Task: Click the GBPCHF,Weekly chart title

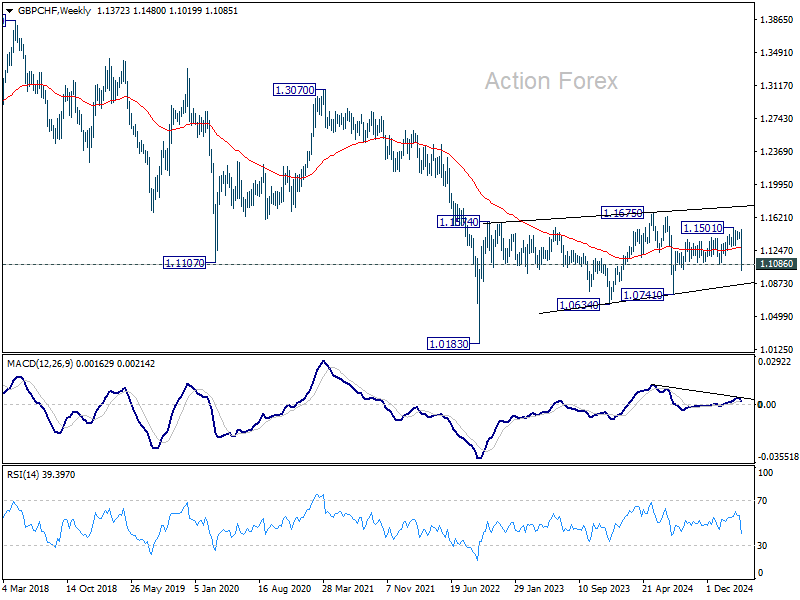Action: pyautogui.click(x=54, y=11)
